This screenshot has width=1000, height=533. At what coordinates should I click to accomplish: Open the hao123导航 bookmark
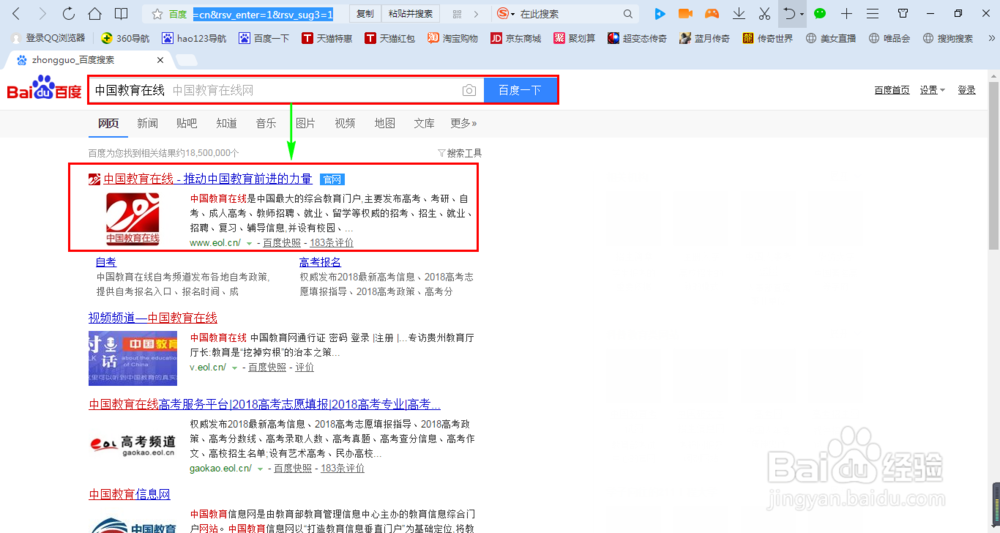point(194,38)
